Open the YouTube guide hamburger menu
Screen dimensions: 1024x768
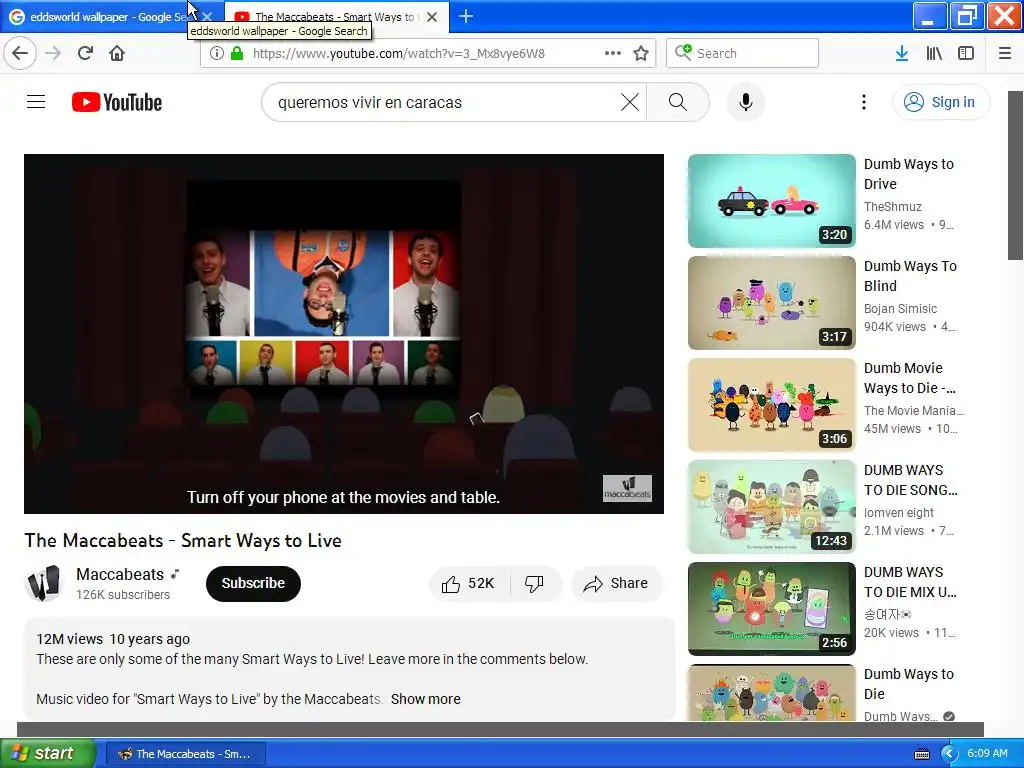tap(36, 102)
